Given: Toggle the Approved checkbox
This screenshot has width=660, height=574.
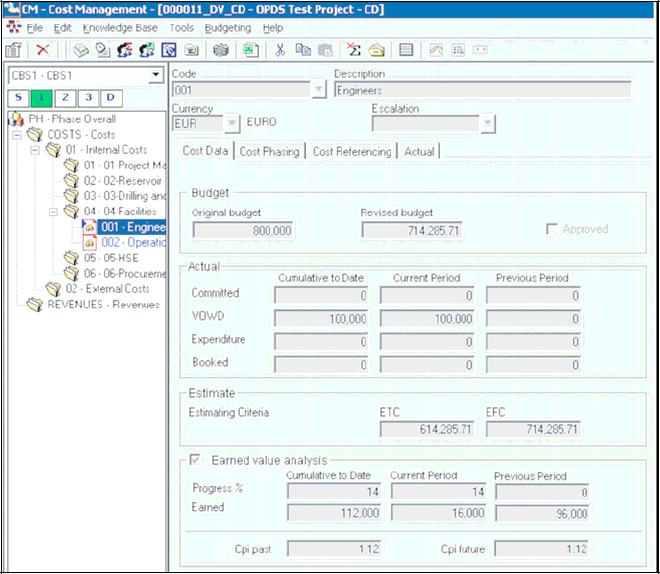Looking at the screenshot, I should pos(551,229).
